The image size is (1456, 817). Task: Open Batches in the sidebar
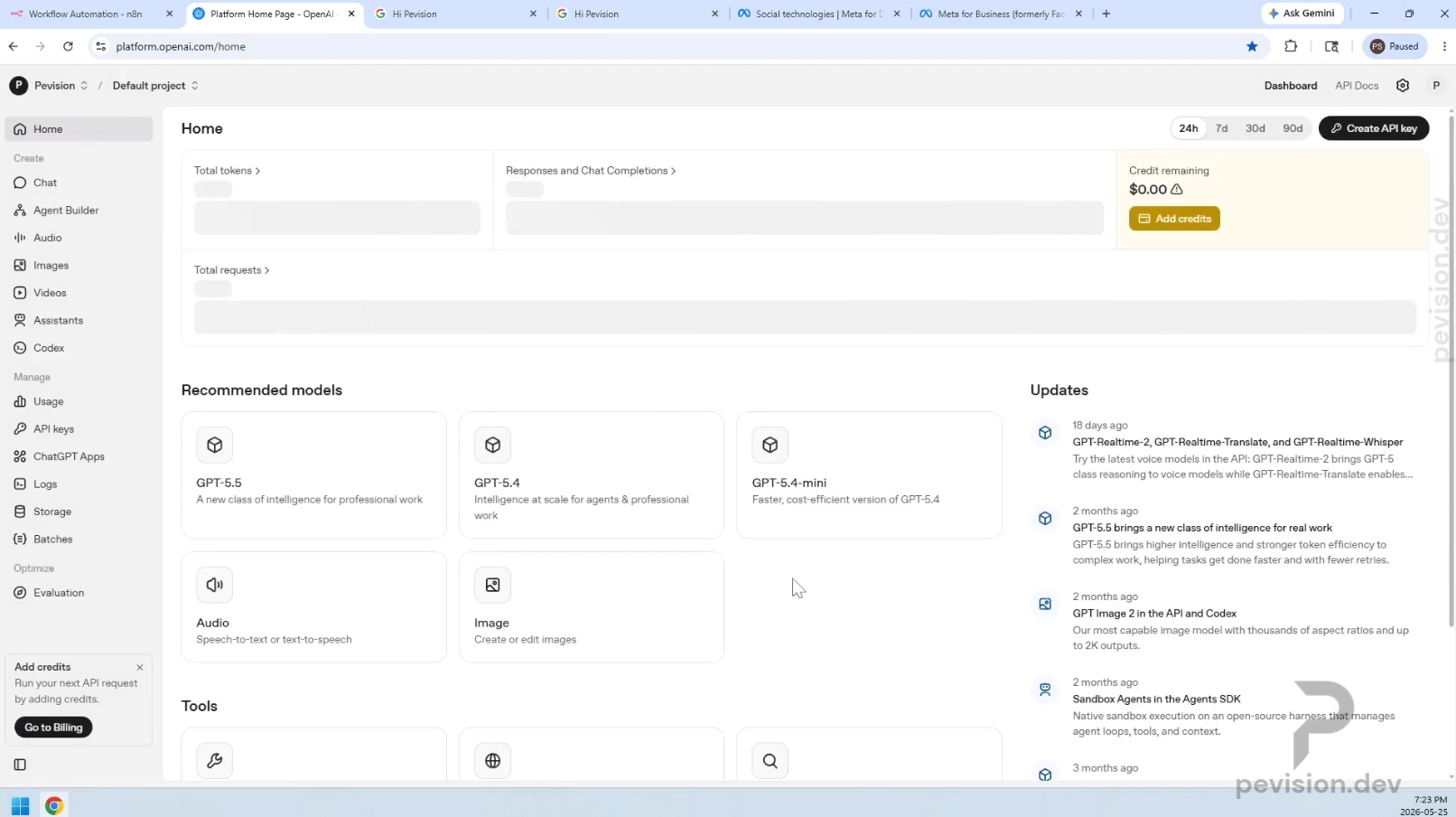point(79,540)
